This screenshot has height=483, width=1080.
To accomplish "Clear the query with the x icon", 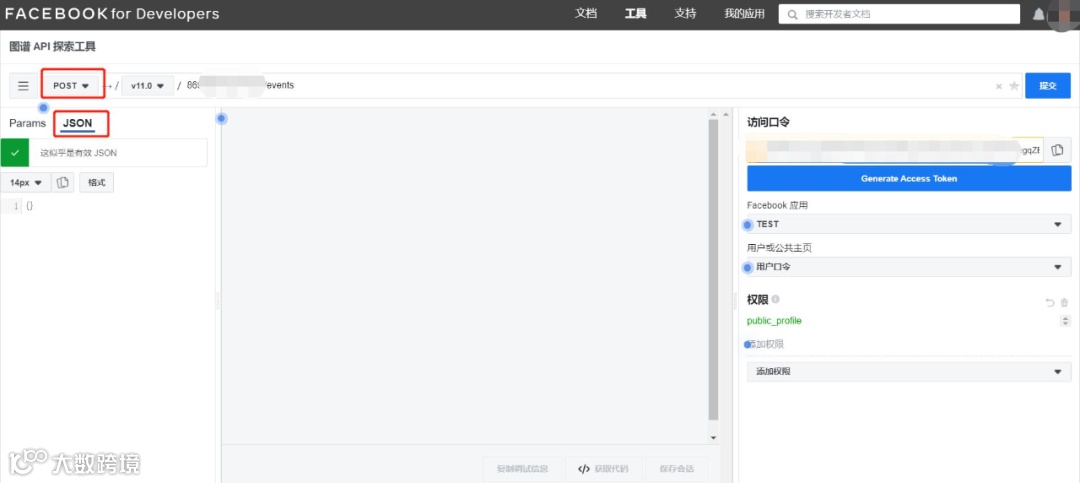I will pyautogui.click(x=999, y=86).
